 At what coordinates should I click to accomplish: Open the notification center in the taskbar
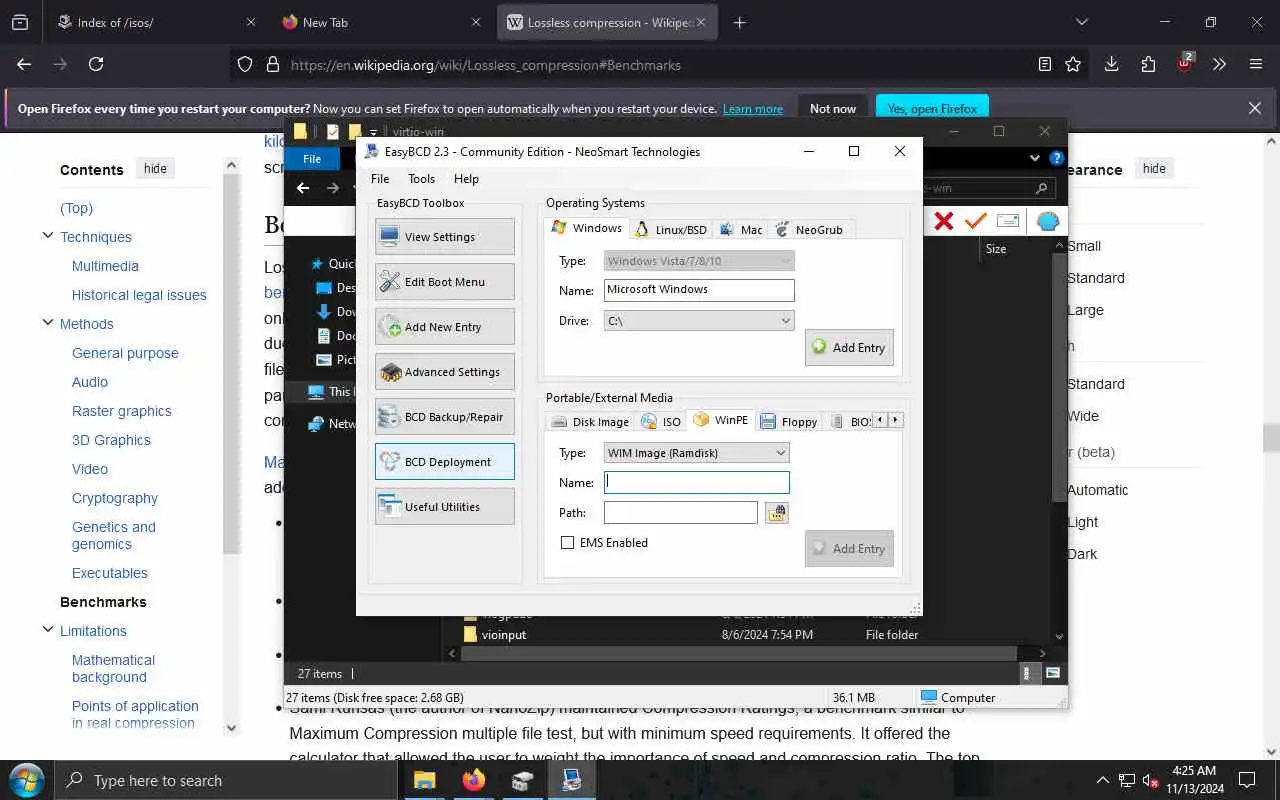[1247, 780]
